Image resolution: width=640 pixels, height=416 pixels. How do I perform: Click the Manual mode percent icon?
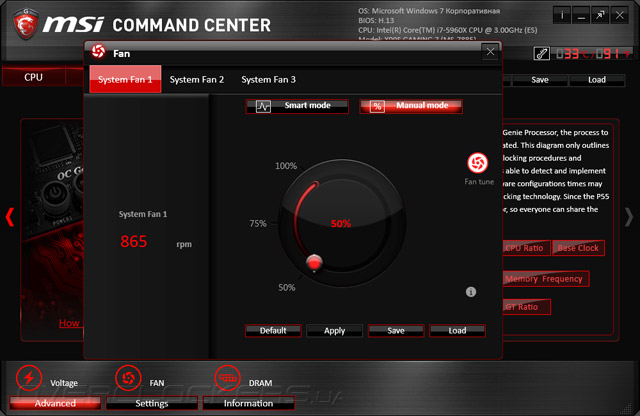tap(377, 107)
